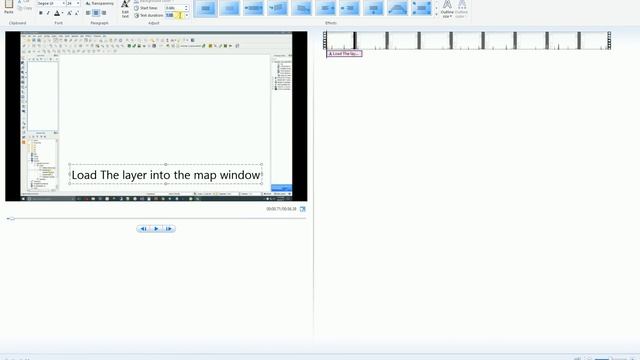Select the seventh text effect thumbnail
The width and height of the screenshot is (640, 360).
tap(349, 8)
